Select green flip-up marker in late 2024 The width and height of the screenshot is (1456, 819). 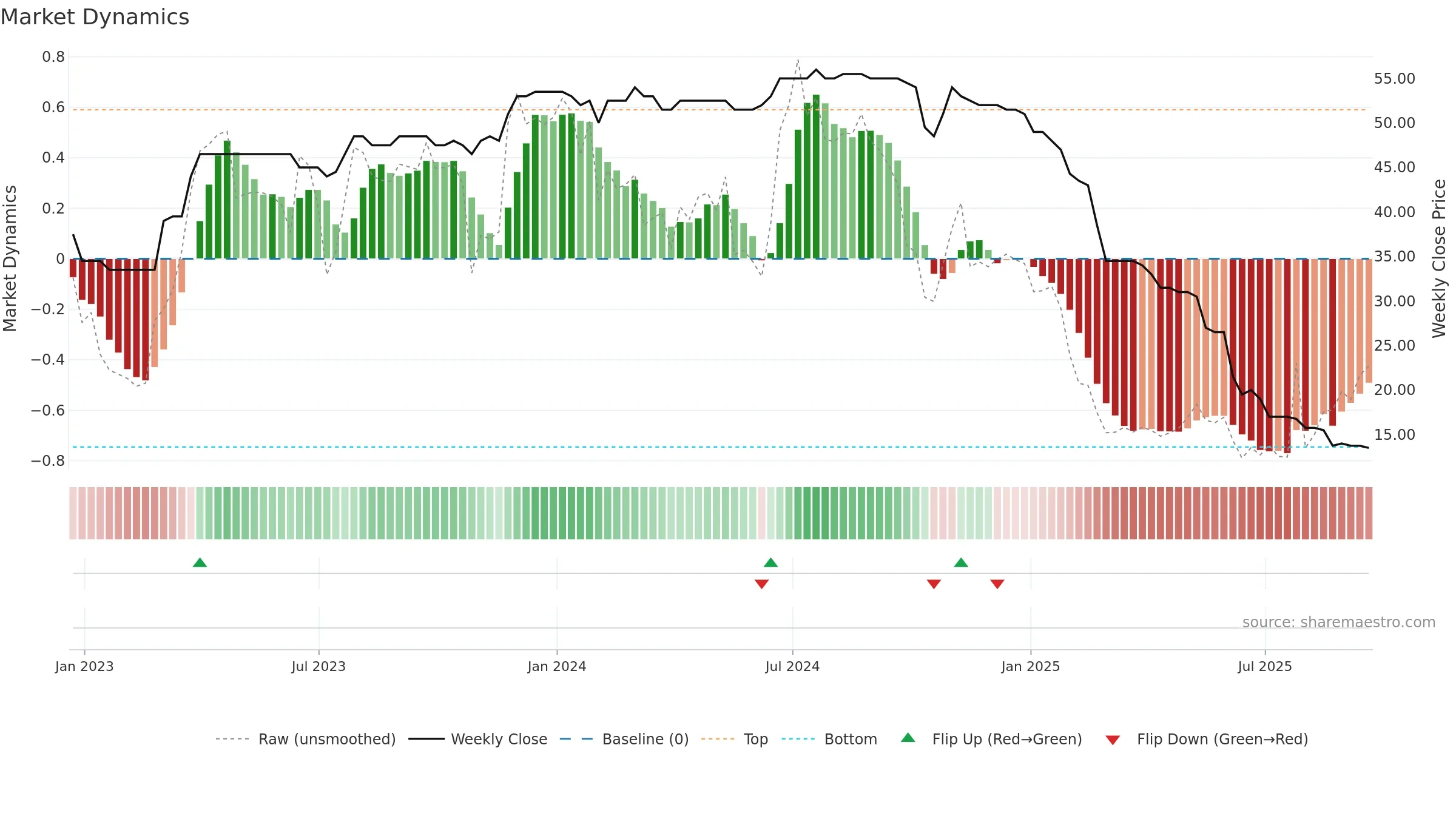961,562
